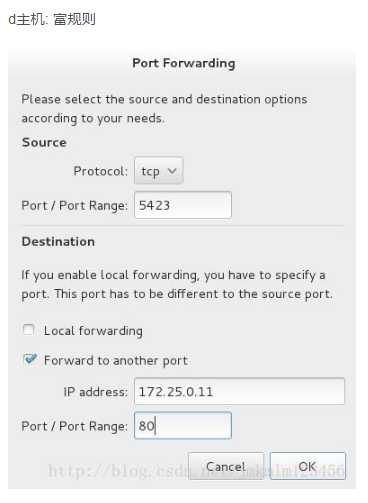This screenshot has height=503, width=368.
Task: Uncheck the Forward to another port checkbox
Action: click(30, 359)
